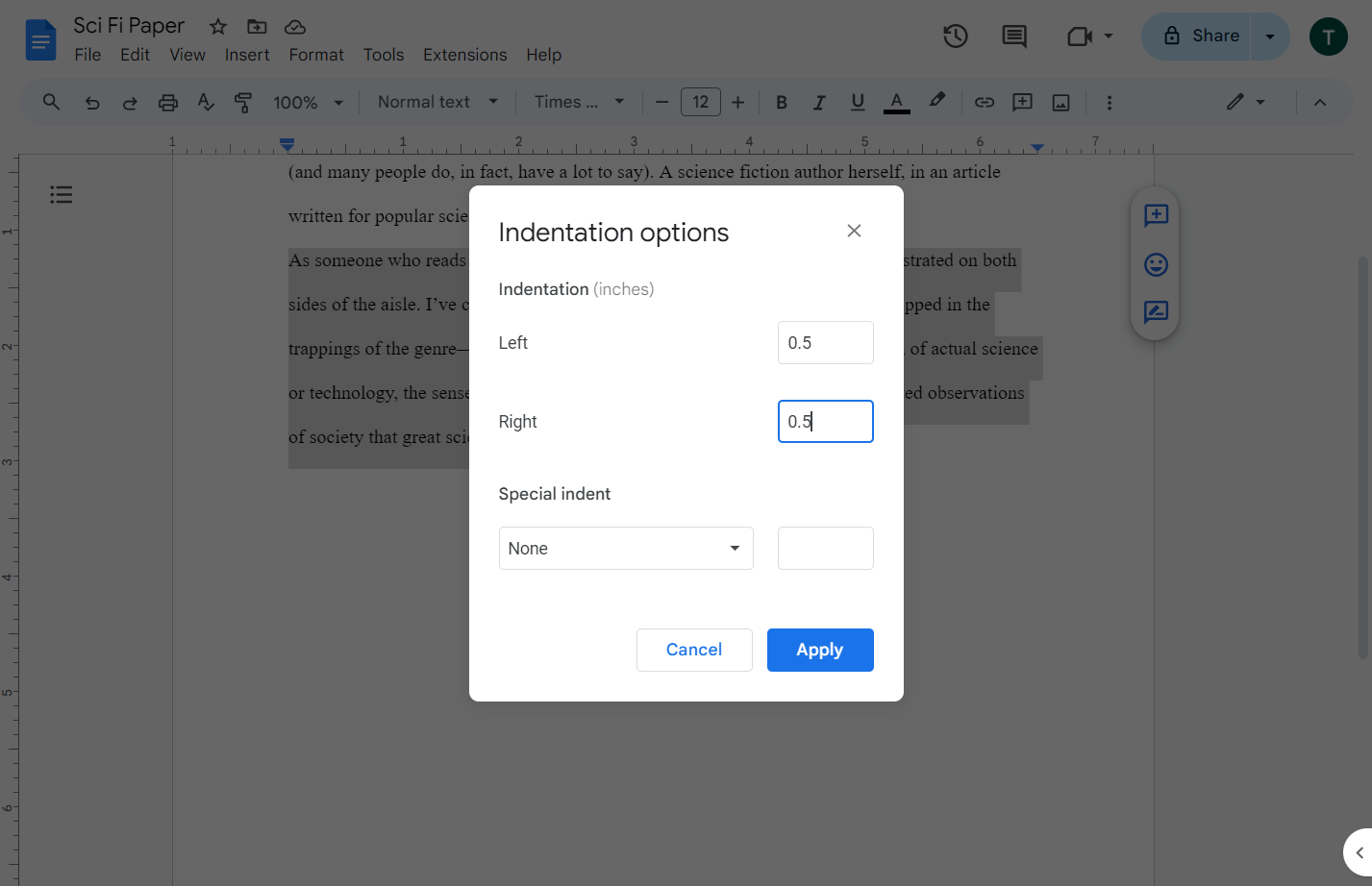This screenshot has height=886, width=1372.
Task: Open the Times font dropdown
Action: 580,102
